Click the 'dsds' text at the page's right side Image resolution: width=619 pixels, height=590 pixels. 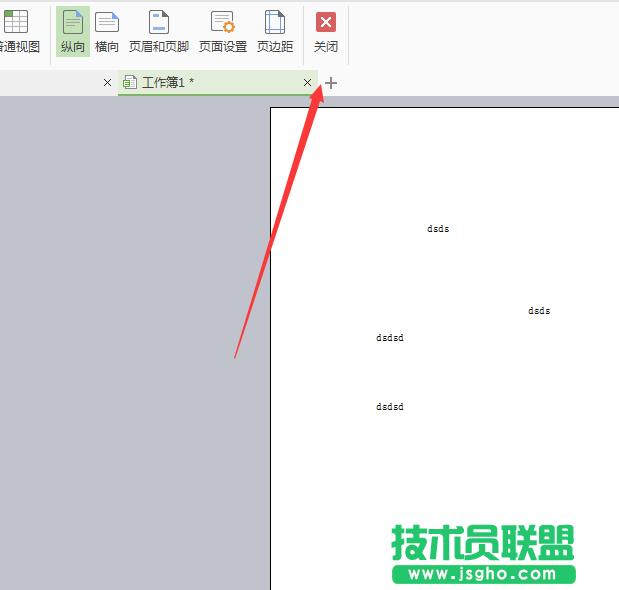click(x=539, y=311)
